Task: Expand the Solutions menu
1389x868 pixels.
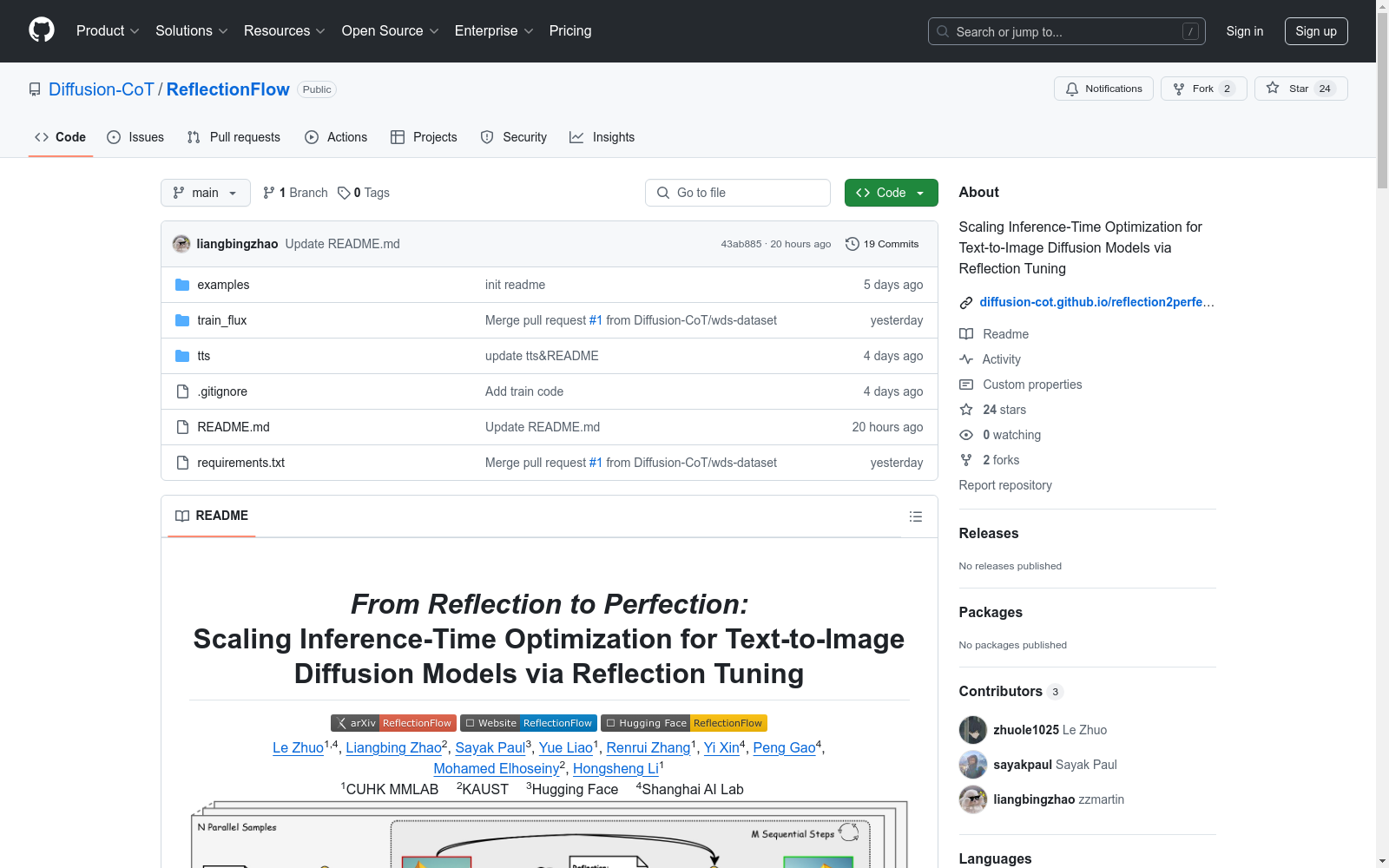Action: click(192, 31)
